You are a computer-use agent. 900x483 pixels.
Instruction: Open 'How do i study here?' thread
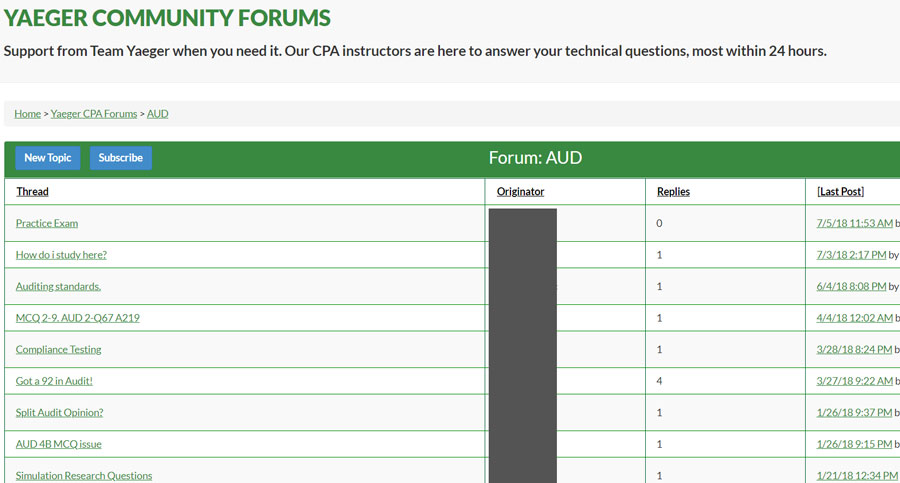click(x=61, y=254)
